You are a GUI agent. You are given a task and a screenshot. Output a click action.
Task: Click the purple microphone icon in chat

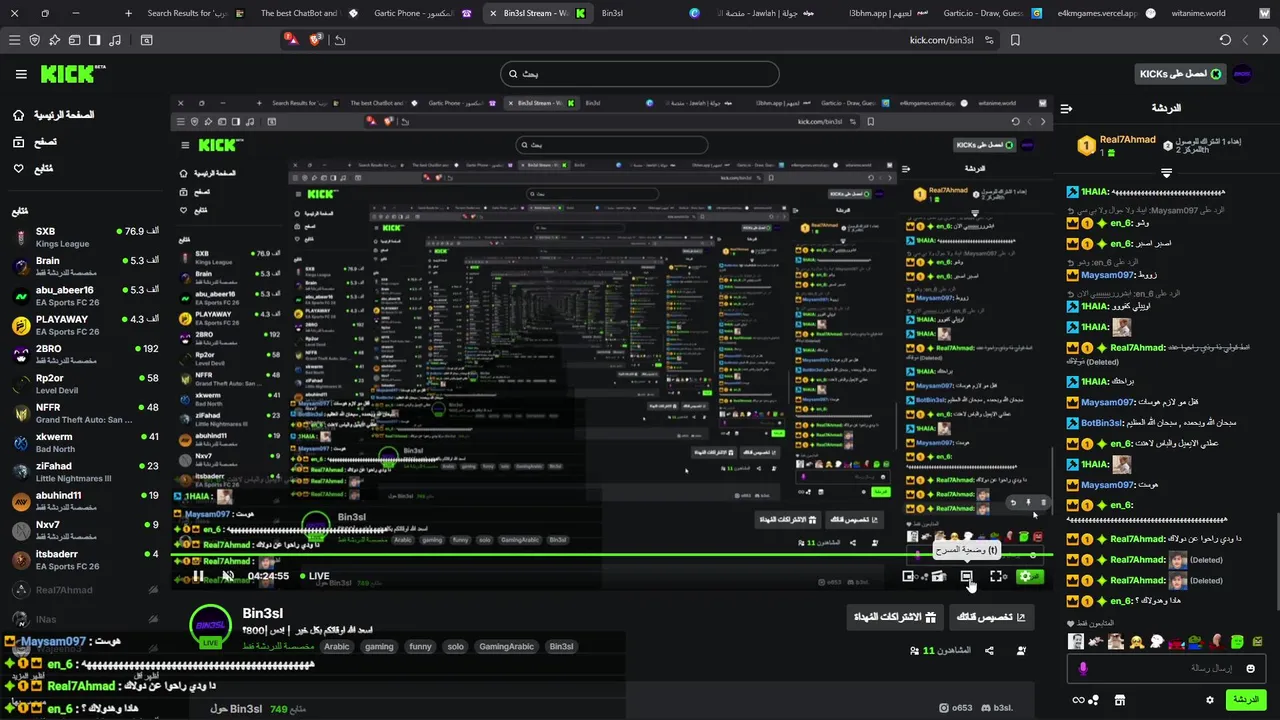1083,668
